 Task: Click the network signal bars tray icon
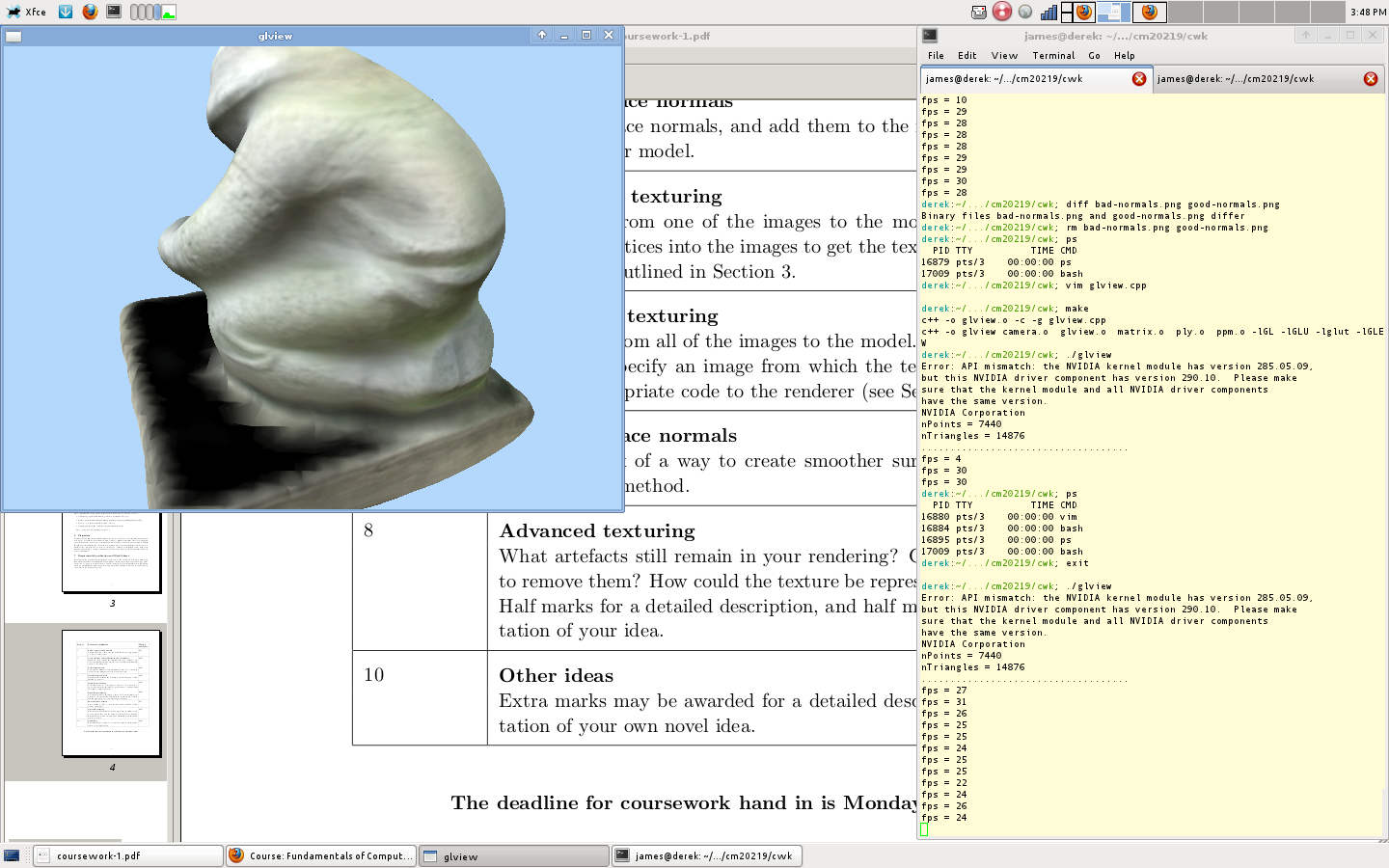coord(1049,12)
